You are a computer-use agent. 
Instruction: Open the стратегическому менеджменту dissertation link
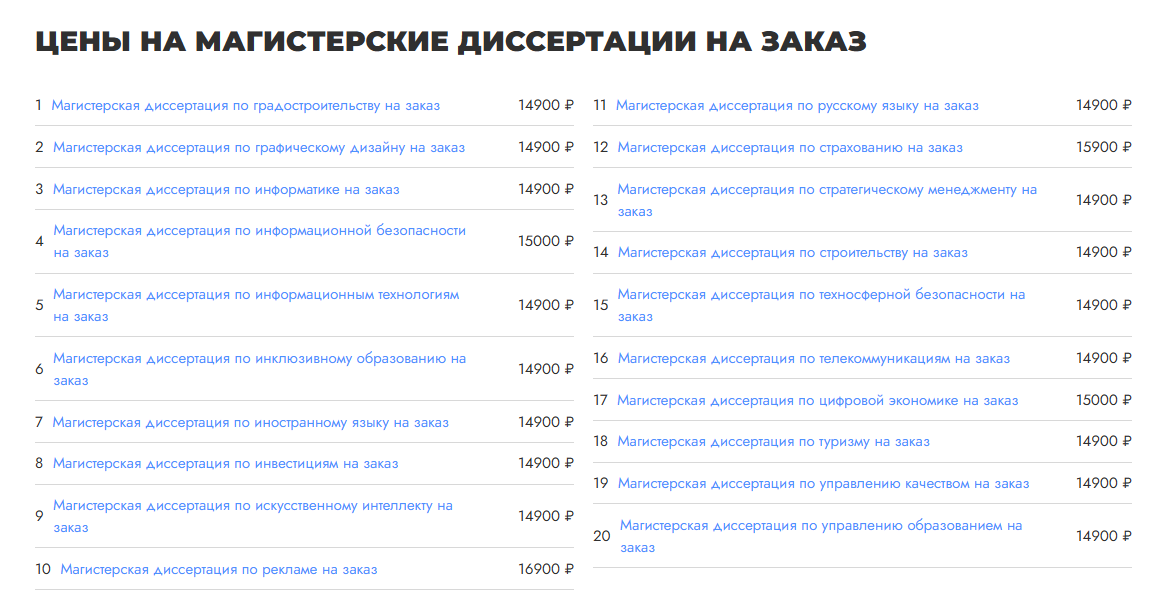827,201
